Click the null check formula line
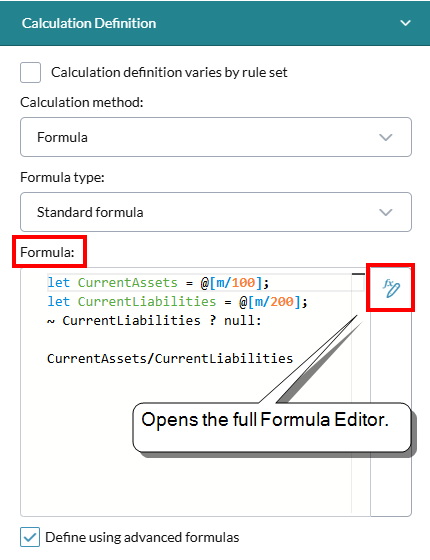Image resolution: width=430 pixels, height=560 pixels. click(154, 321)
